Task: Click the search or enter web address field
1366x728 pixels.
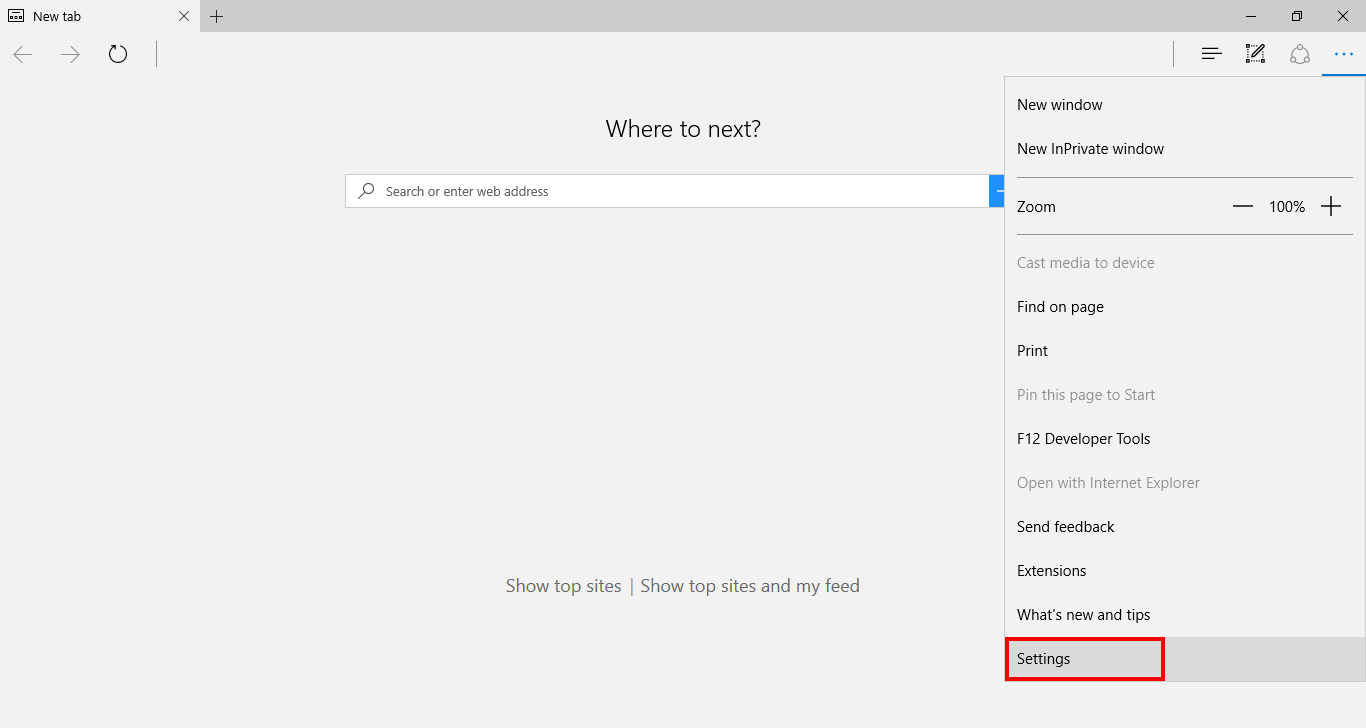Action: [667, 191]
